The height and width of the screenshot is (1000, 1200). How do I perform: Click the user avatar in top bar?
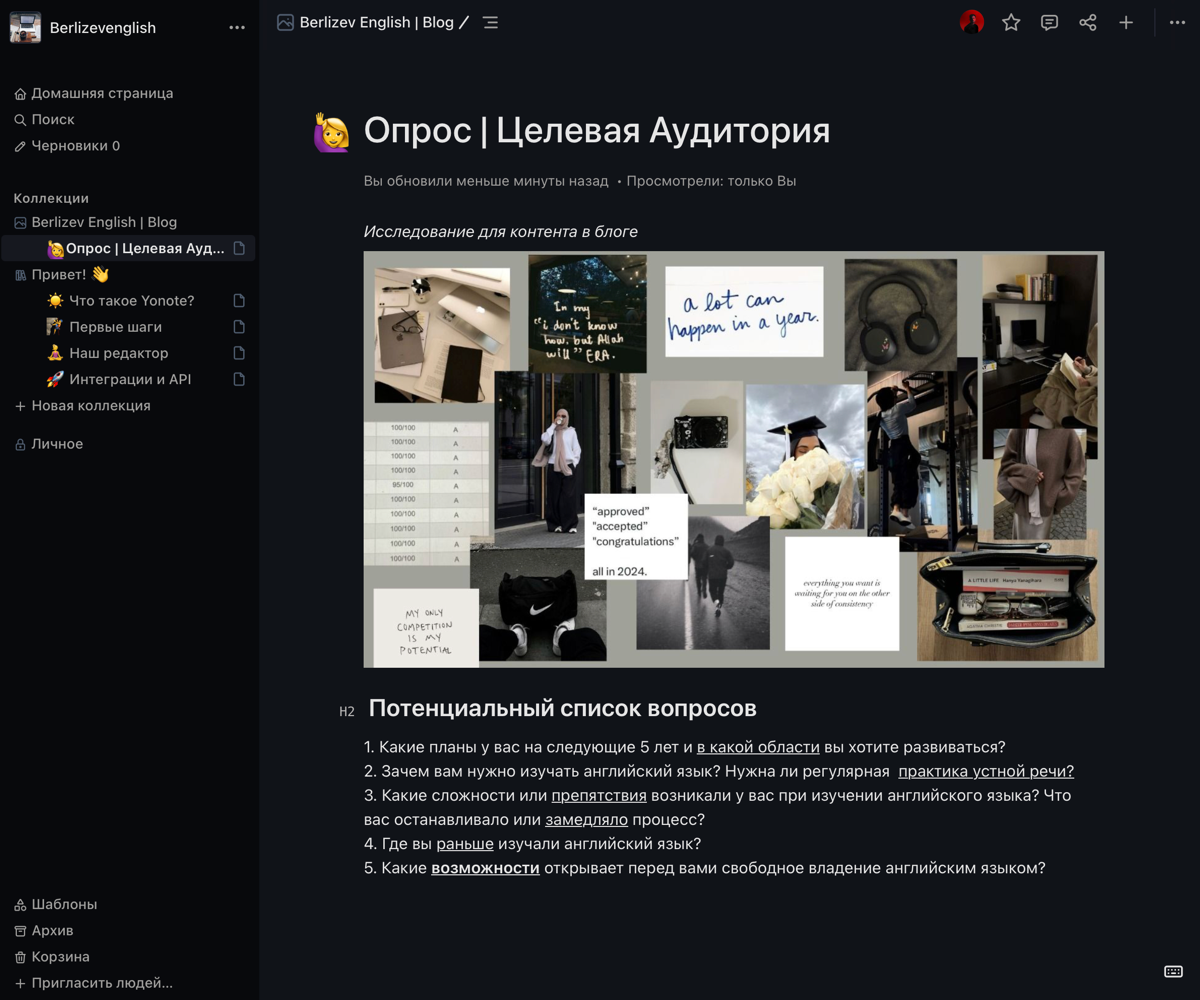tap(972, 22)
